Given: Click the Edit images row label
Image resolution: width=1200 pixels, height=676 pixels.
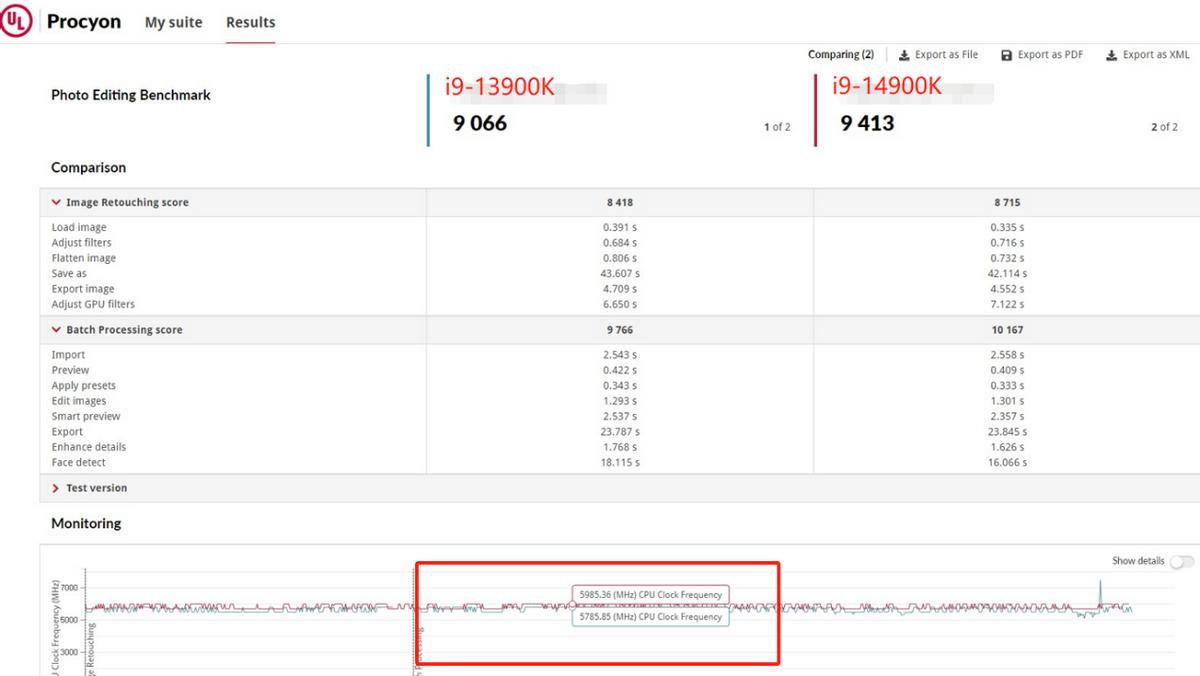Looking at the screenshot, I should coord(79,401).
